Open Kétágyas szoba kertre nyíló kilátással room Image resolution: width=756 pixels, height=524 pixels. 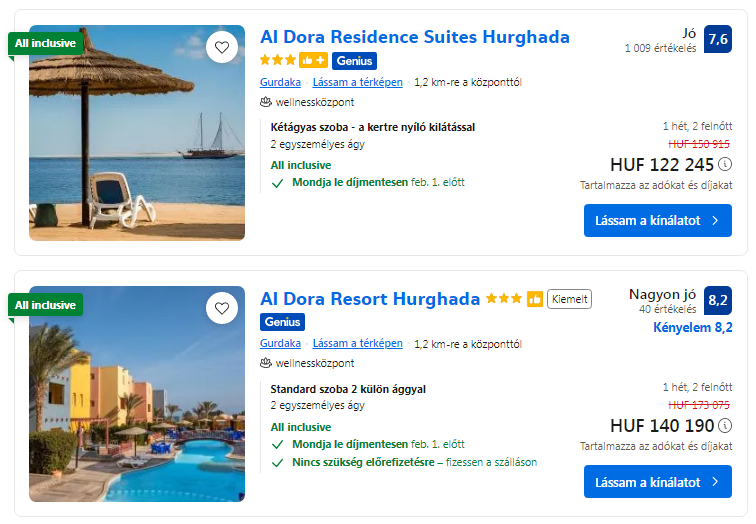pyautogui.click(x=372, y=127)
